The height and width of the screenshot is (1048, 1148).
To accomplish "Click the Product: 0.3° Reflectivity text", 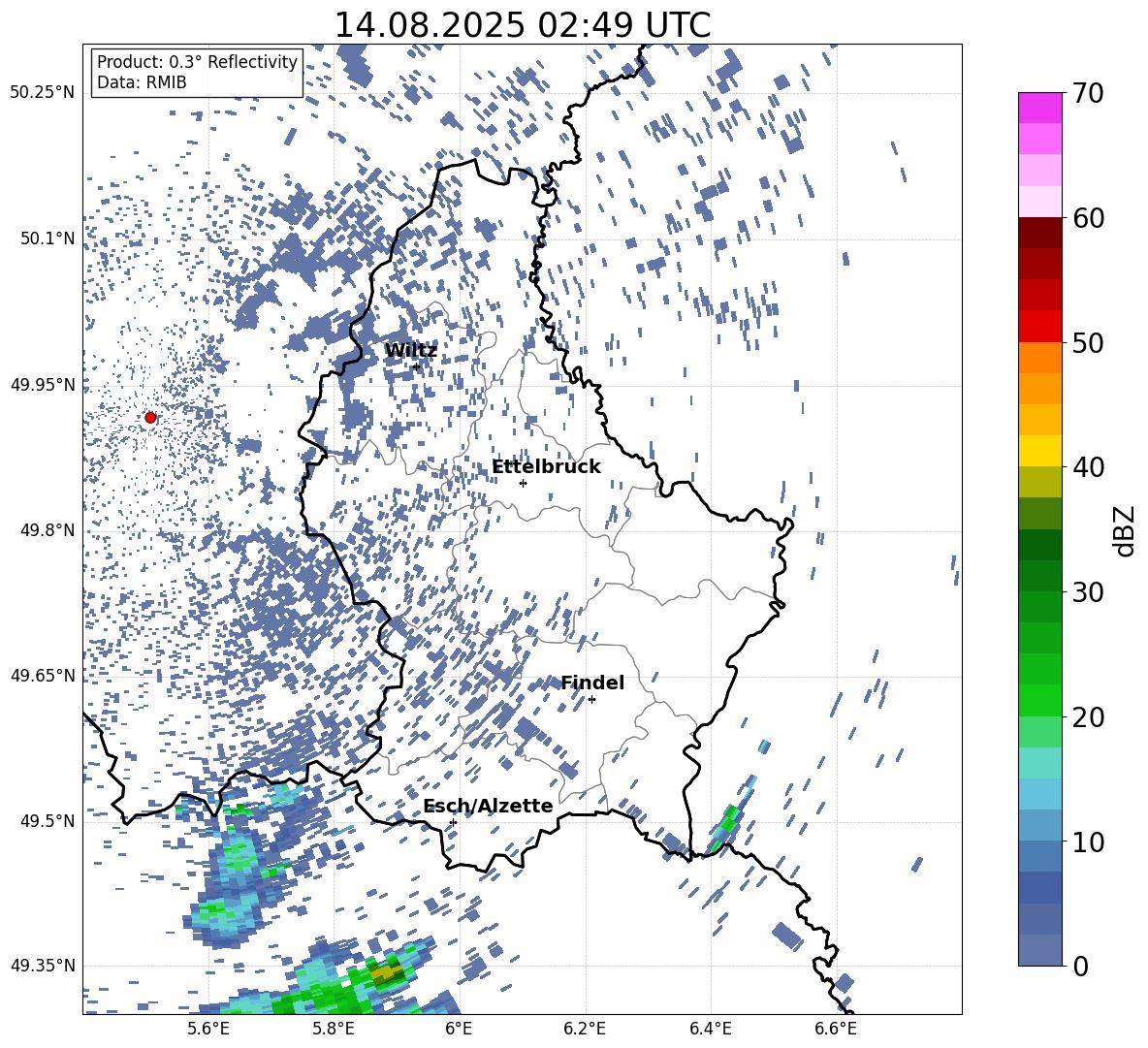I will (197, 62).
